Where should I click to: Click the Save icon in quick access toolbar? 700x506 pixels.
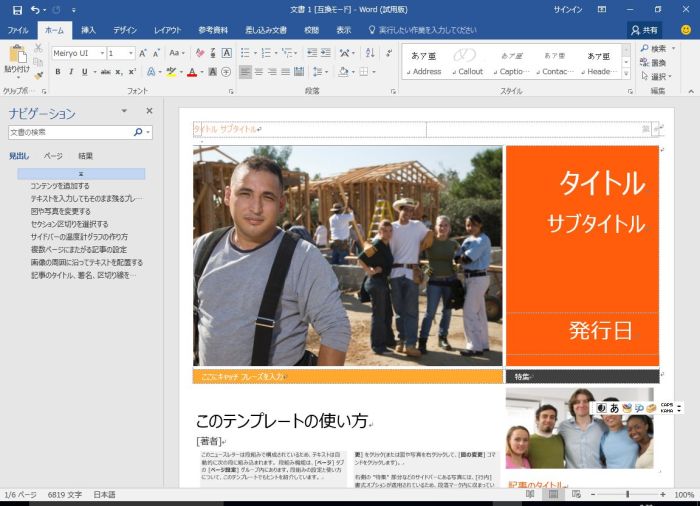[x=17, y=9]
